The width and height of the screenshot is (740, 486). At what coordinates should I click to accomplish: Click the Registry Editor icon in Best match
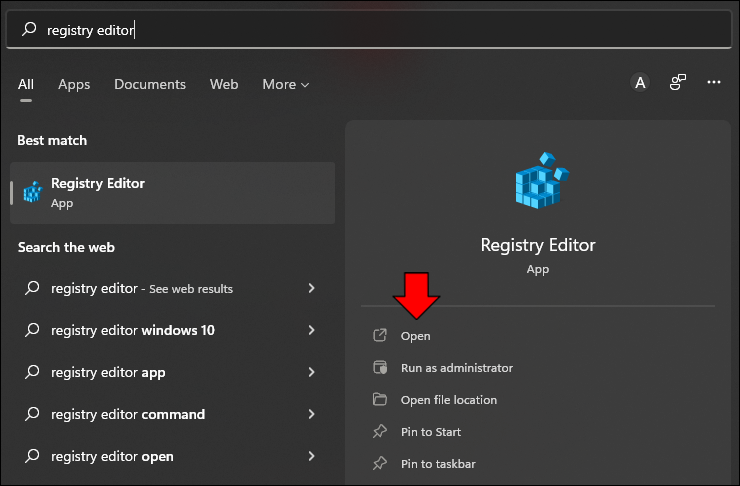coord(33,192)
